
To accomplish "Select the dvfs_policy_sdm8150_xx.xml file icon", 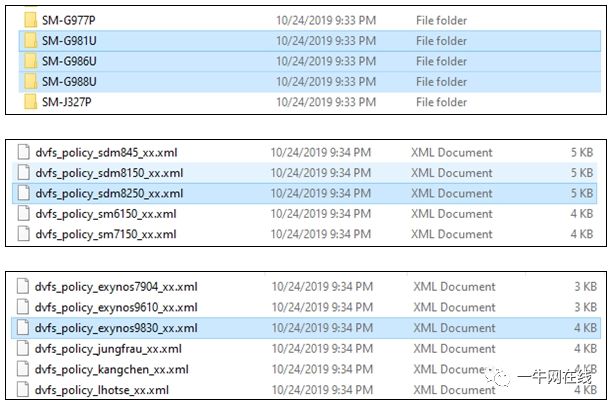I will (23, 173).
